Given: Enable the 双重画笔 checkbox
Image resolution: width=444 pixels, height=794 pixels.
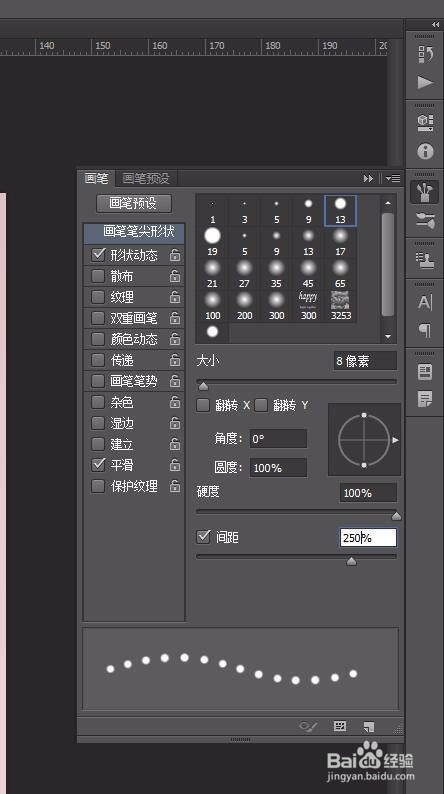Looking at the screenshot, I should [x=98, y=318].
